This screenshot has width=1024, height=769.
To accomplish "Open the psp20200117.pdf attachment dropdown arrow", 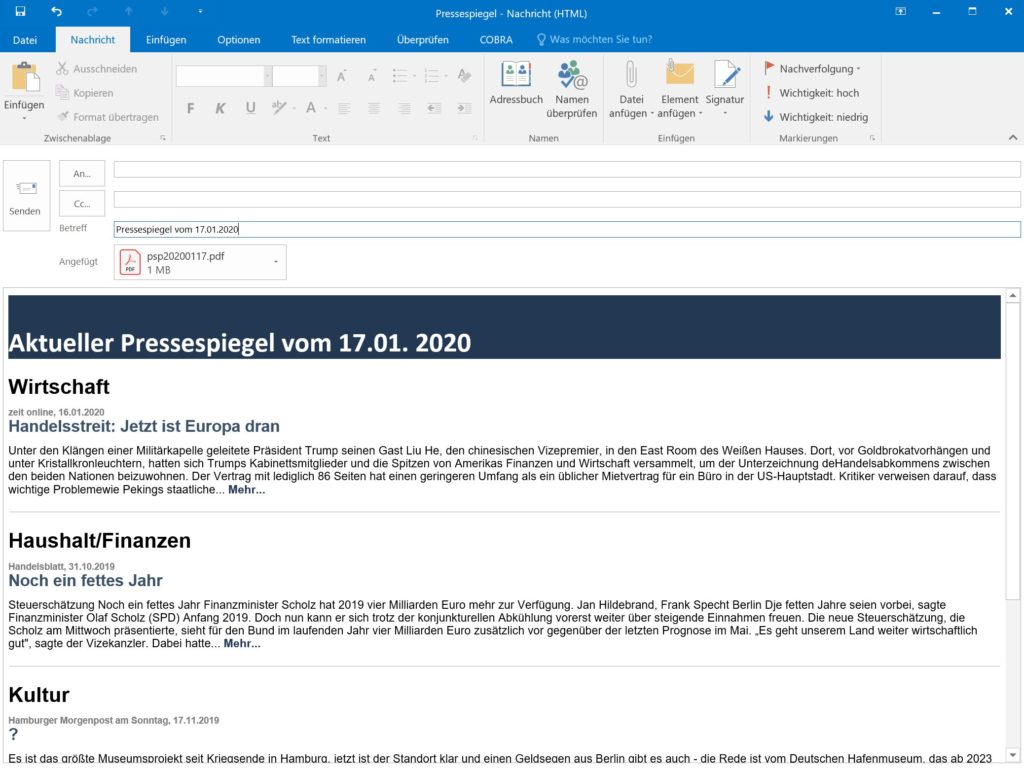I will (x=276, y=262).
